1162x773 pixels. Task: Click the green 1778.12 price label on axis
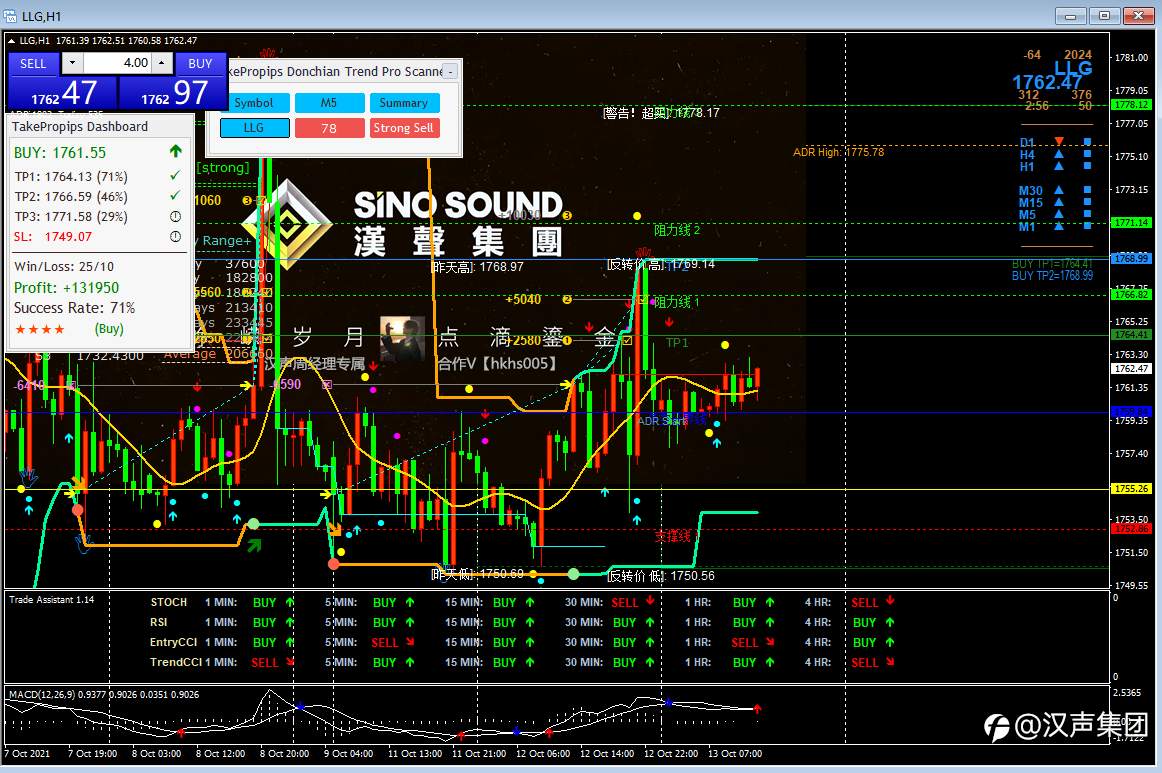(1132, 104)
